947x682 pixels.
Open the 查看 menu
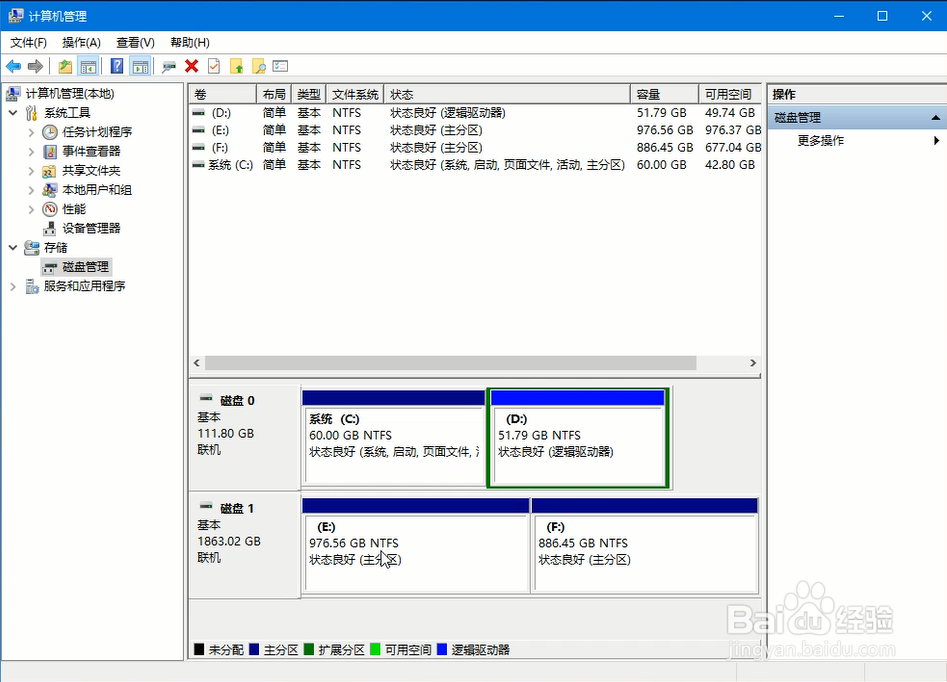click(x=135, y=42)
